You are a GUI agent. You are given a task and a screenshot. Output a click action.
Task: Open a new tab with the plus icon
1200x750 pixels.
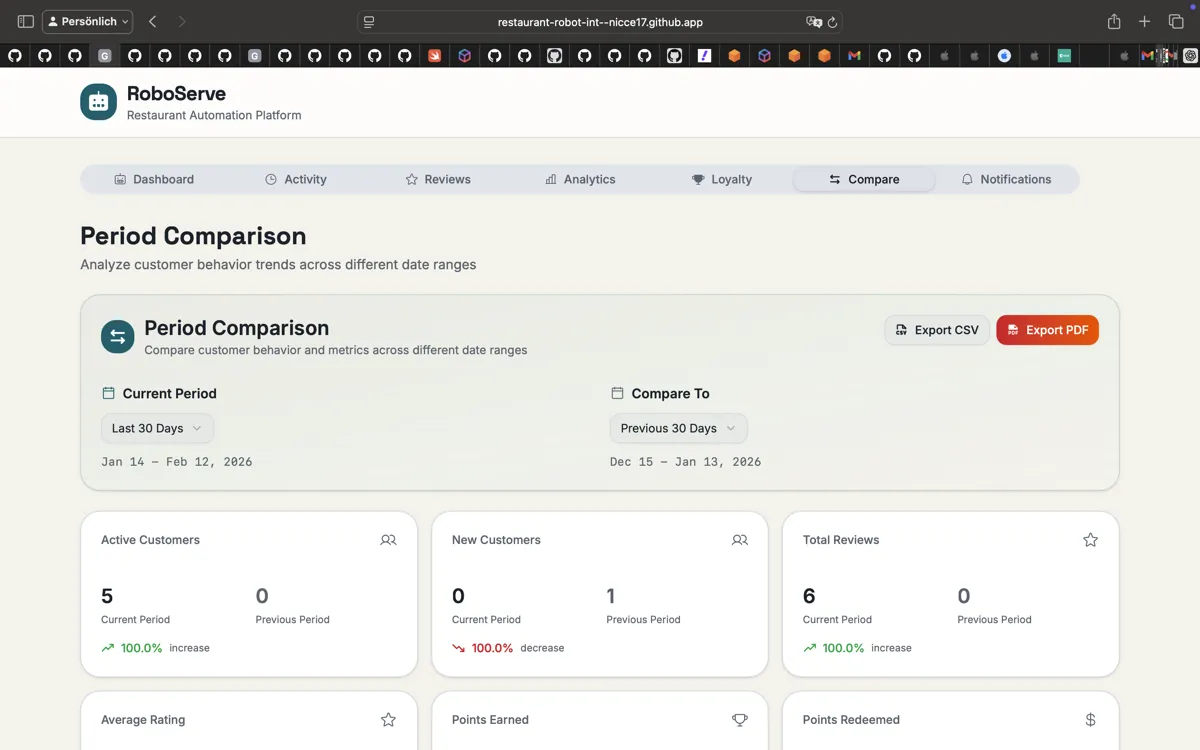[x=1145, y=21]
